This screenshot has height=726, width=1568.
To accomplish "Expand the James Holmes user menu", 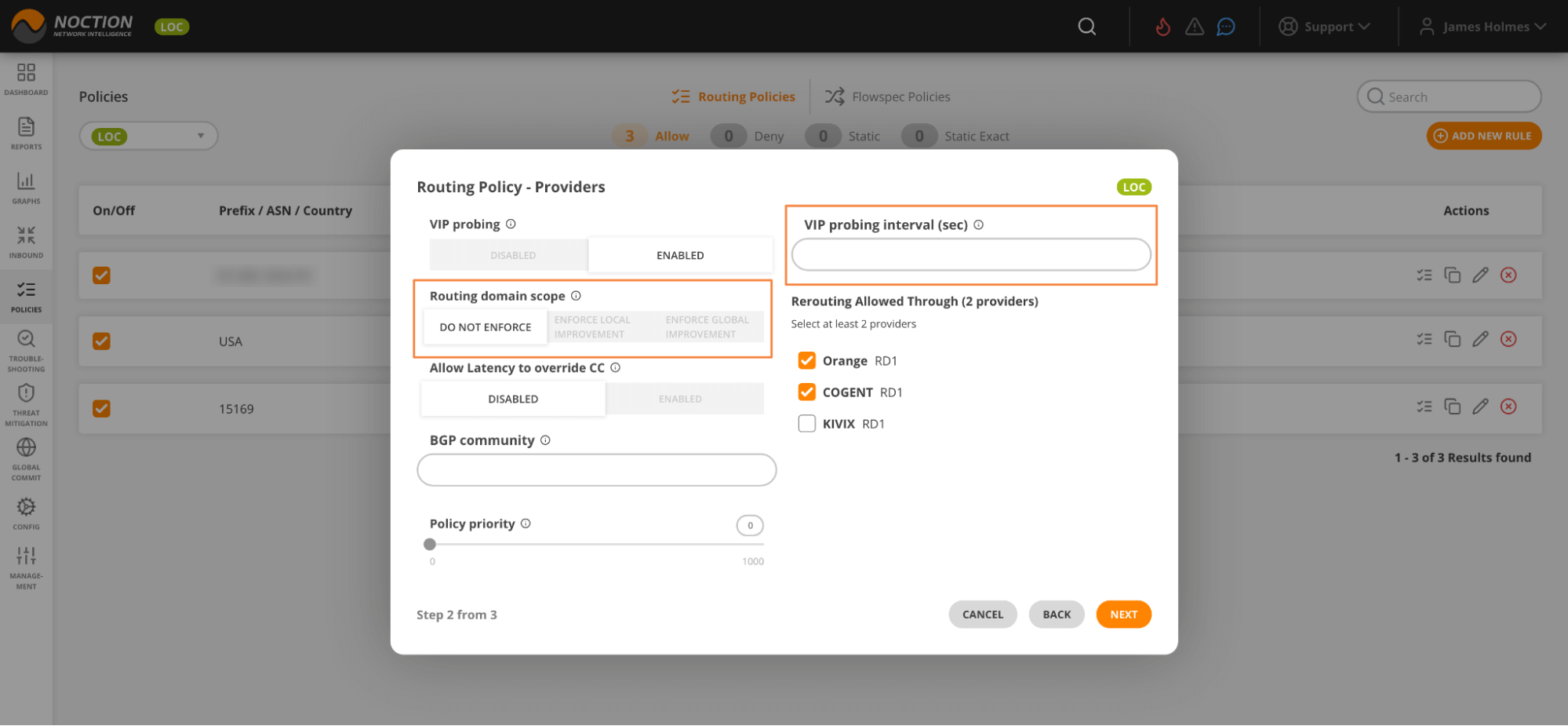I will click(x=1483, y=27).
